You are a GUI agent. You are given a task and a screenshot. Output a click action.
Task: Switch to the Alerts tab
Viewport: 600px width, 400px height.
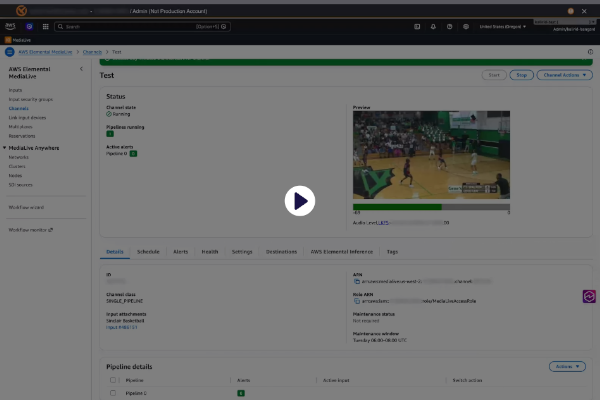pyautogui.click(x=181, y=251)
